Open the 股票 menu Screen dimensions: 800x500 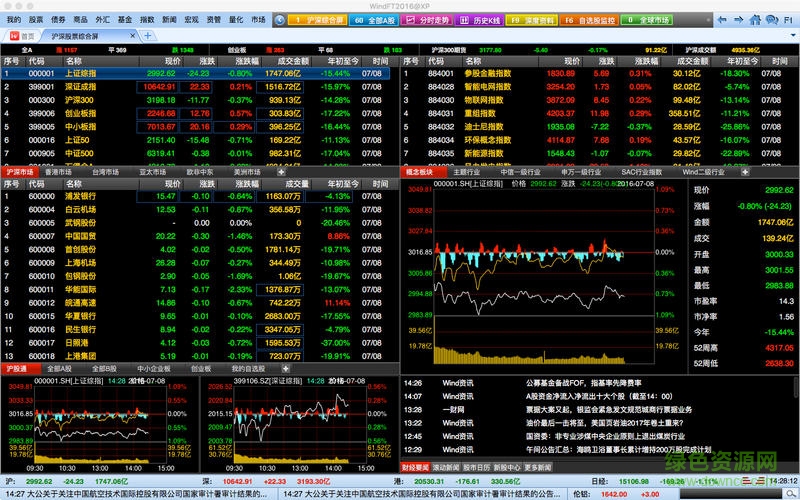pos(36,19)
